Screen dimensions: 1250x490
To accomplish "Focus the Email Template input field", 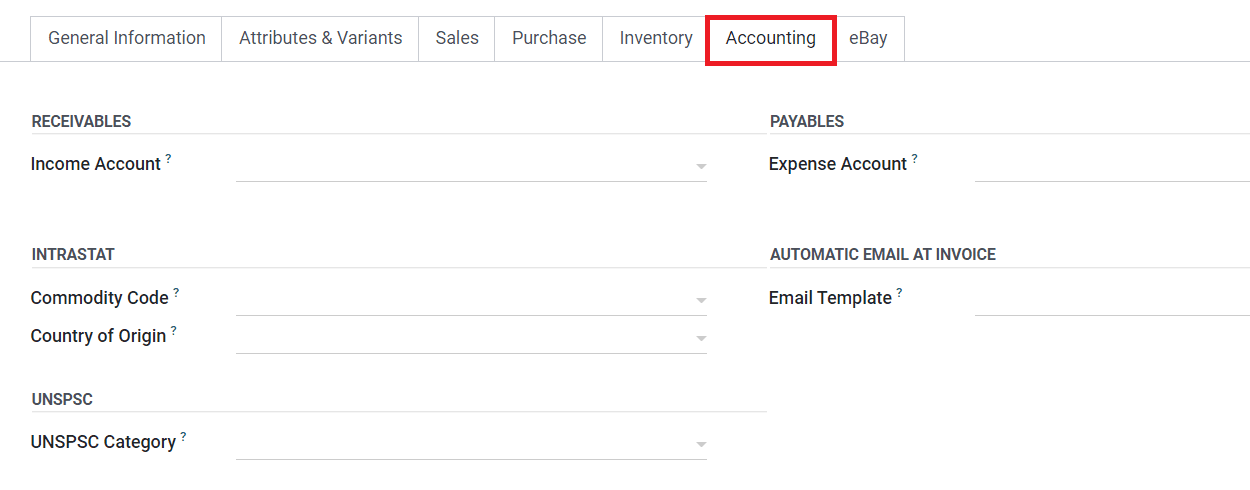I will 1110,299.
